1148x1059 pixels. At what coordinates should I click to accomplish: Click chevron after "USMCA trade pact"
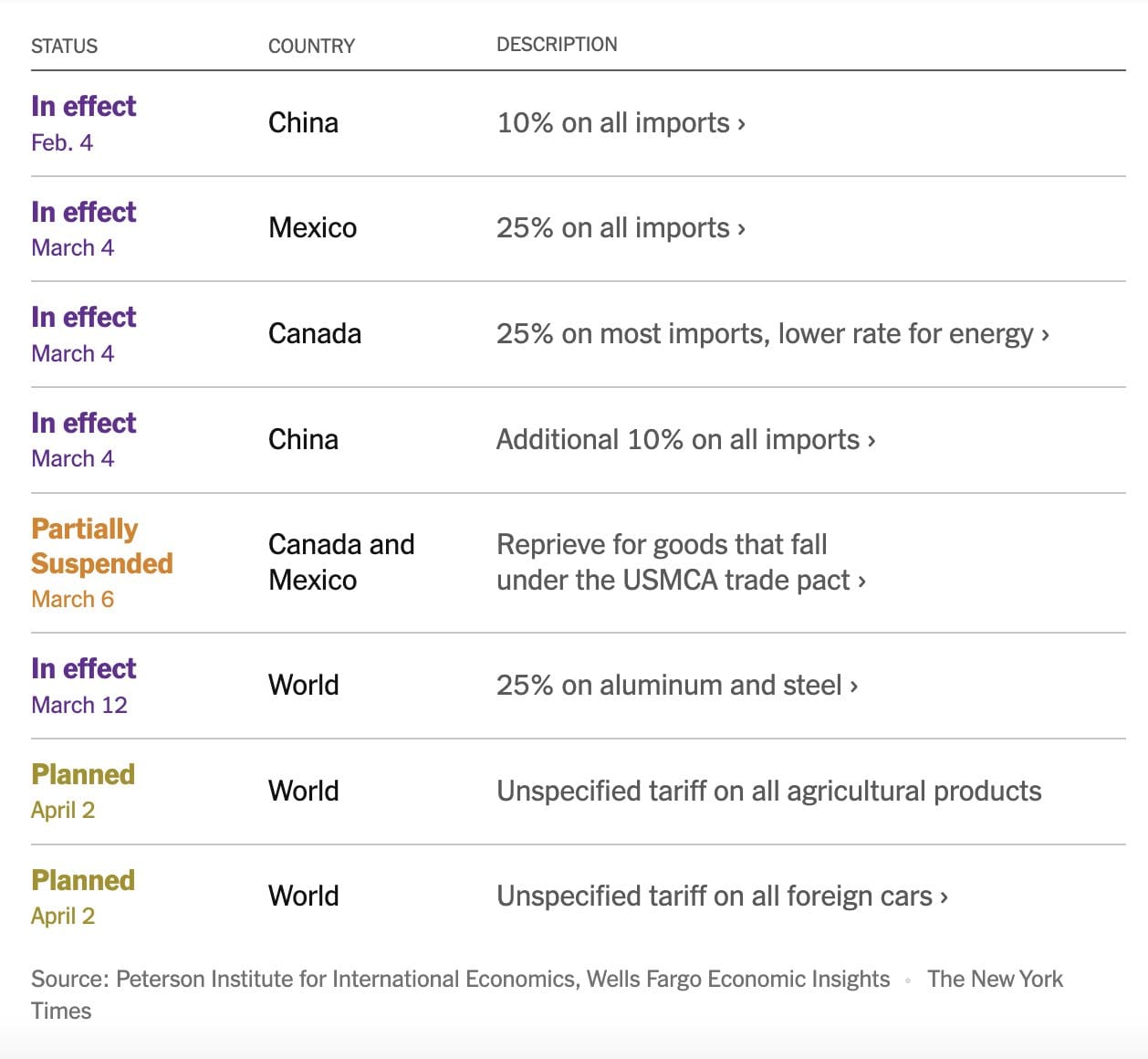coord(862,582)
